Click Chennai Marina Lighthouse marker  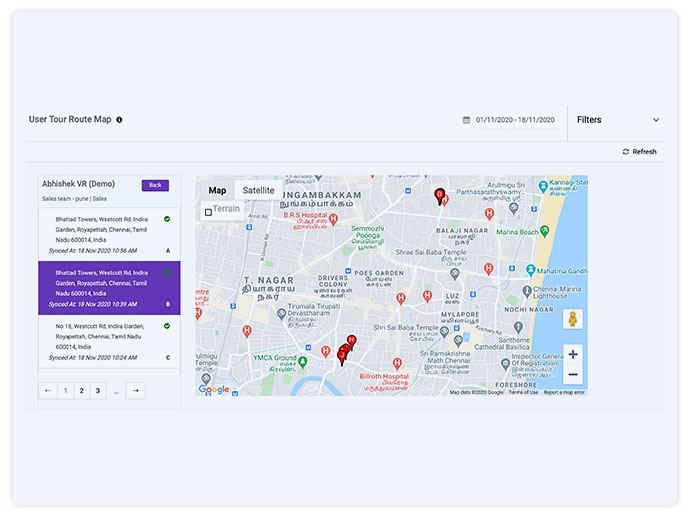pos(527,291)
